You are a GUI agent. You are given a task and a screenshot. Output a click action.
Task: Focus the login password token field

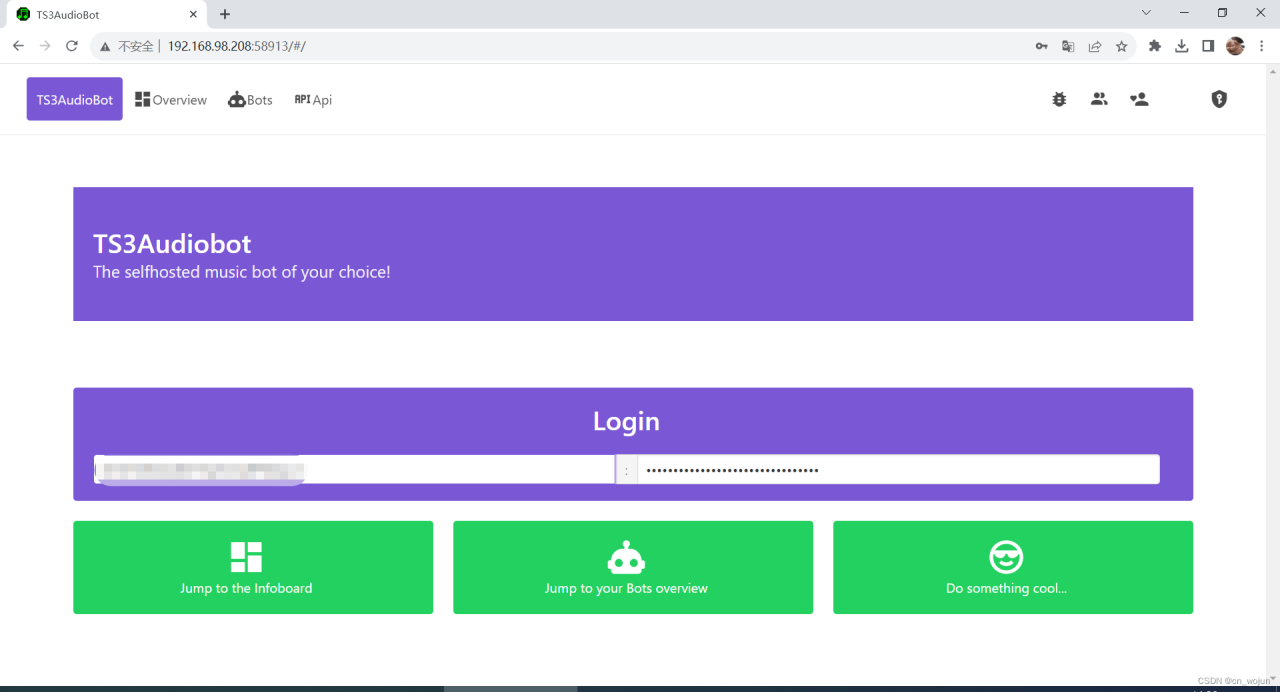coord(898,469)
